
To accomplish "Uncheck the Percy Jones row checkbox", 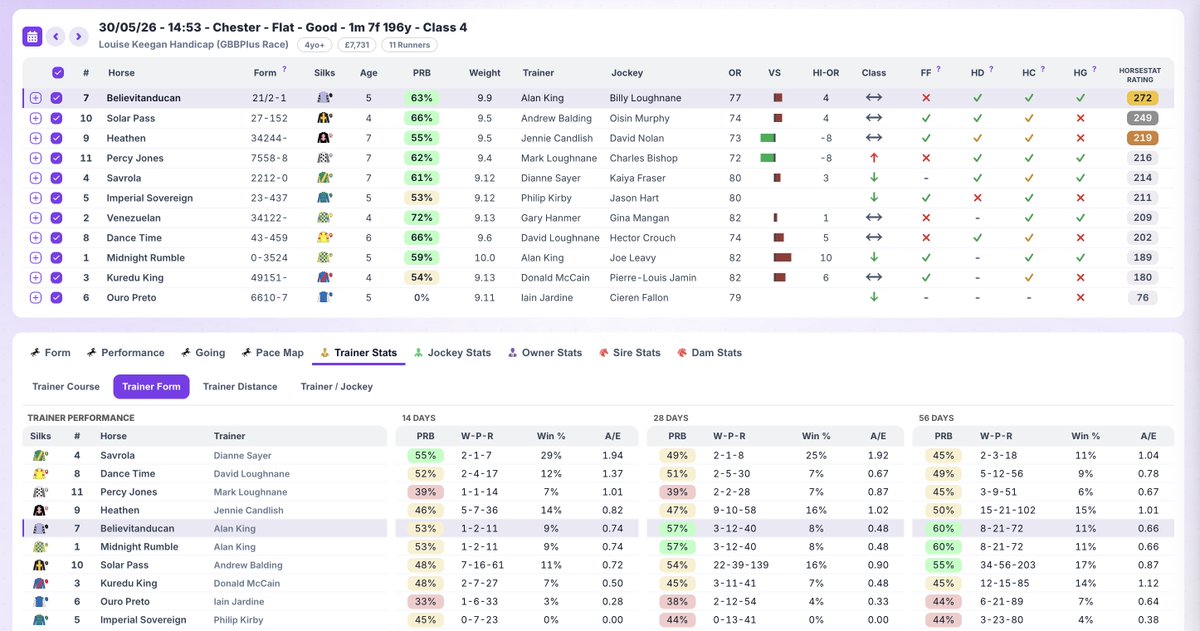I will (x=57, y=158).
